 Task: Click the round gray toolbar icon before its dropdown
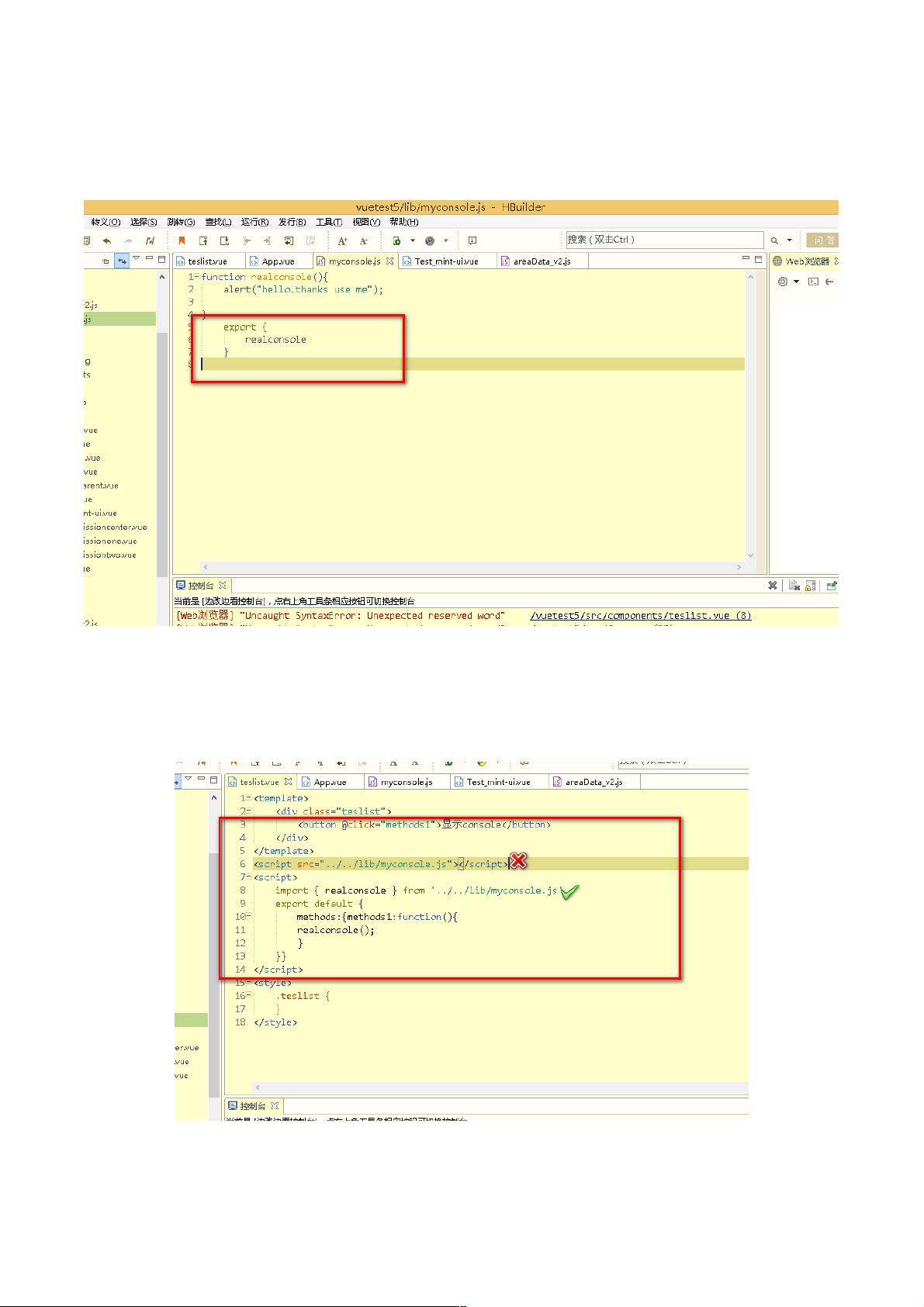coord(430,240)
